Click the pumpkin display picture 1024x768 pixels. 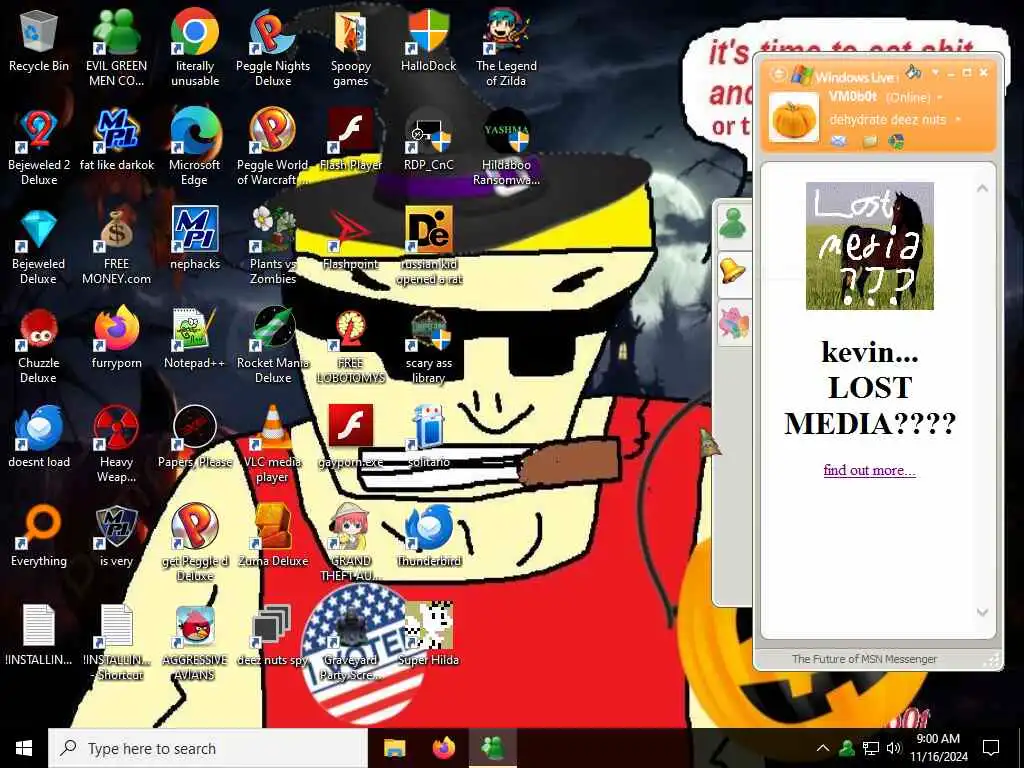793,118
